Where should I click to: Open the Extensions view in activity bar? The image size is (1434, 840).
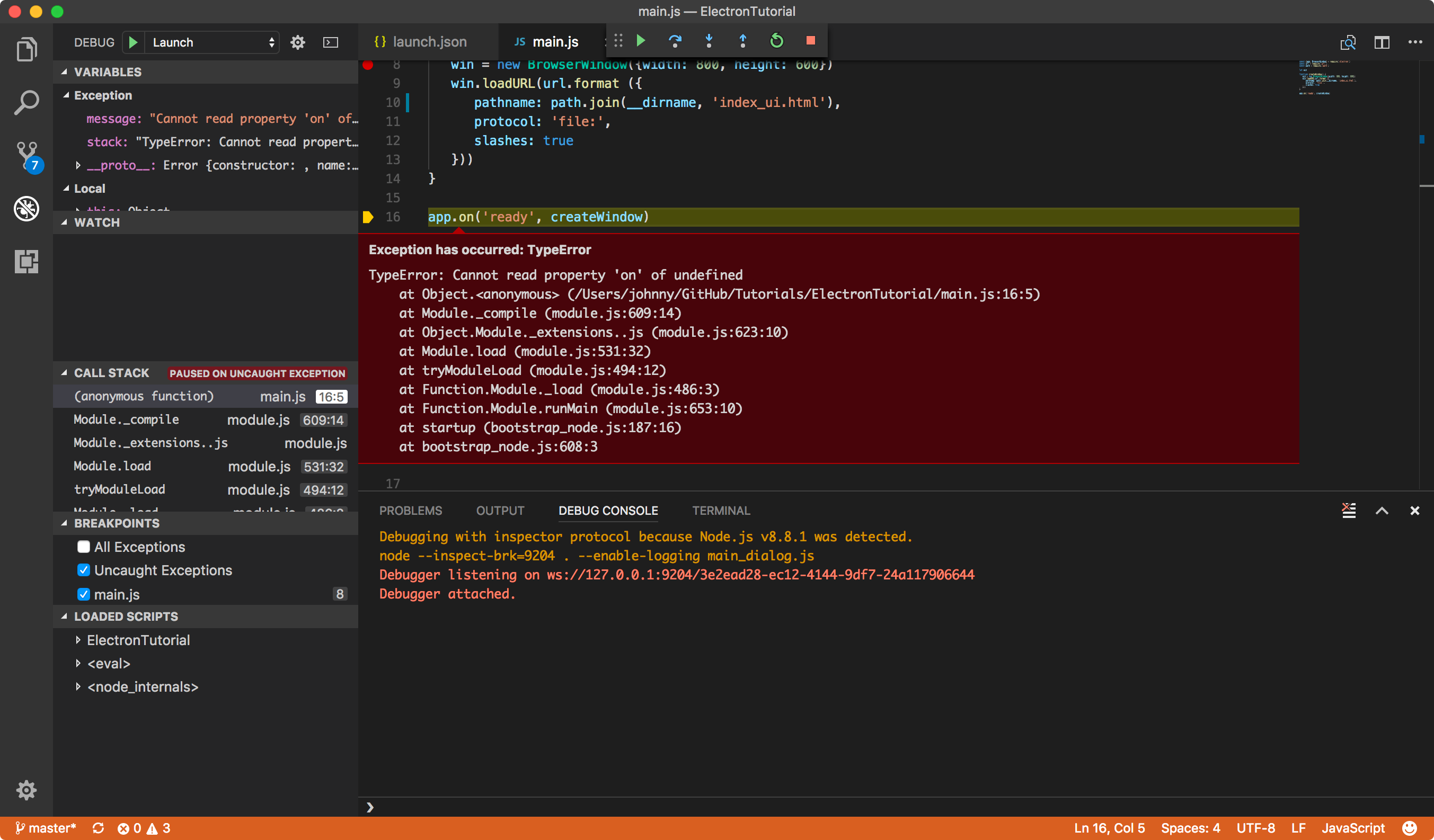[x=26, y=261]
